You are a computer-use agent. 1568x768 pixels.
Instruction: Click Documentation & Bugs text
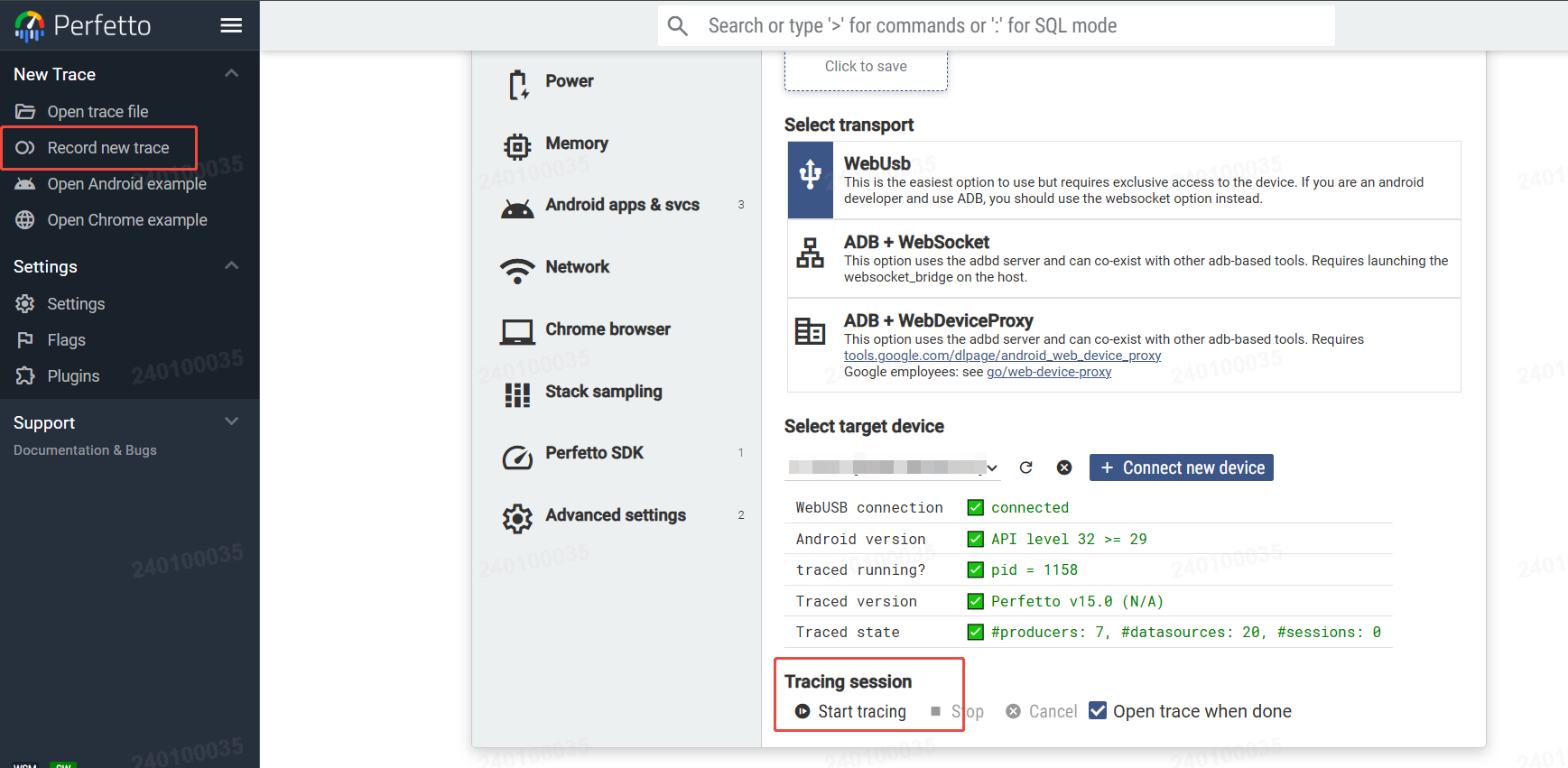pos(85,449)
